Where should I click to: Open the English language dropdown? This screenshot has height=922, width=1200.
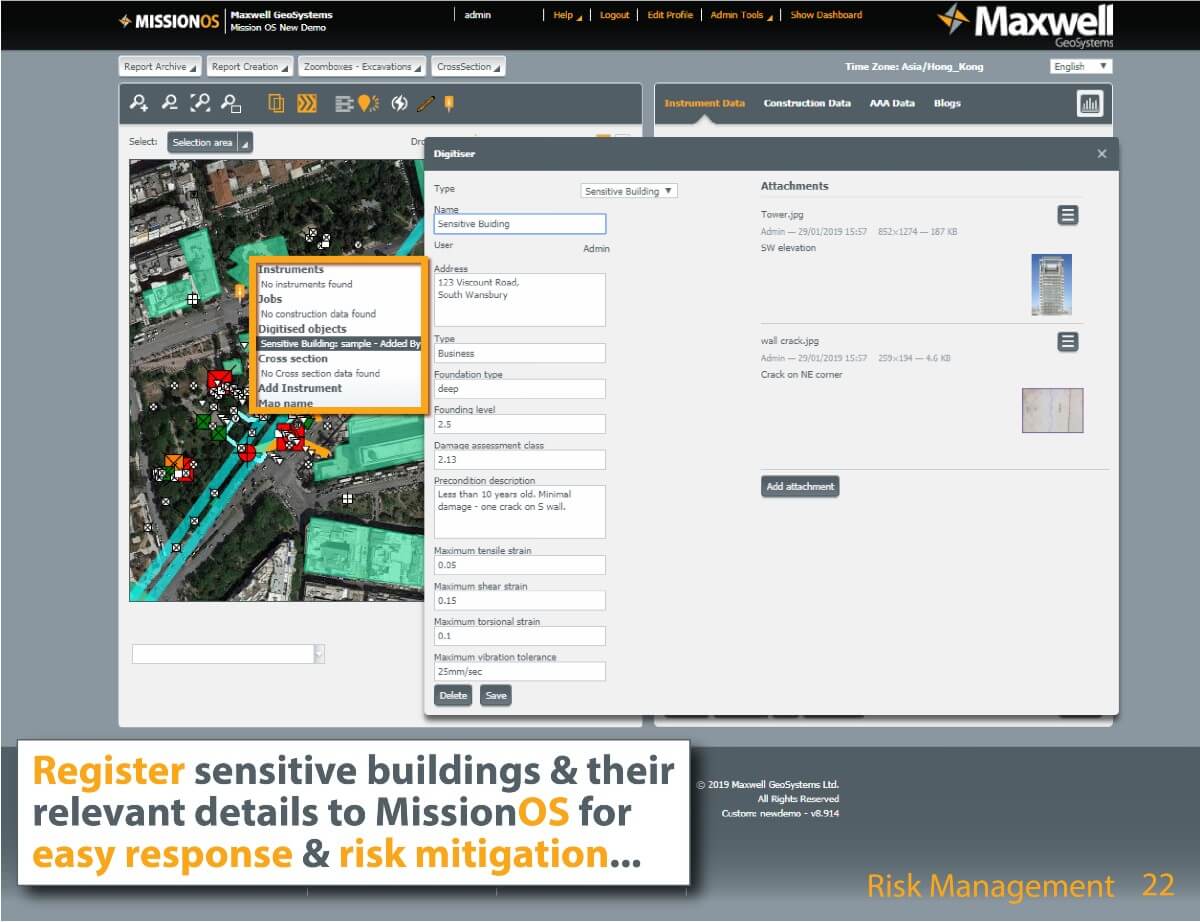pyautogui.click(x=1081, y=66)
